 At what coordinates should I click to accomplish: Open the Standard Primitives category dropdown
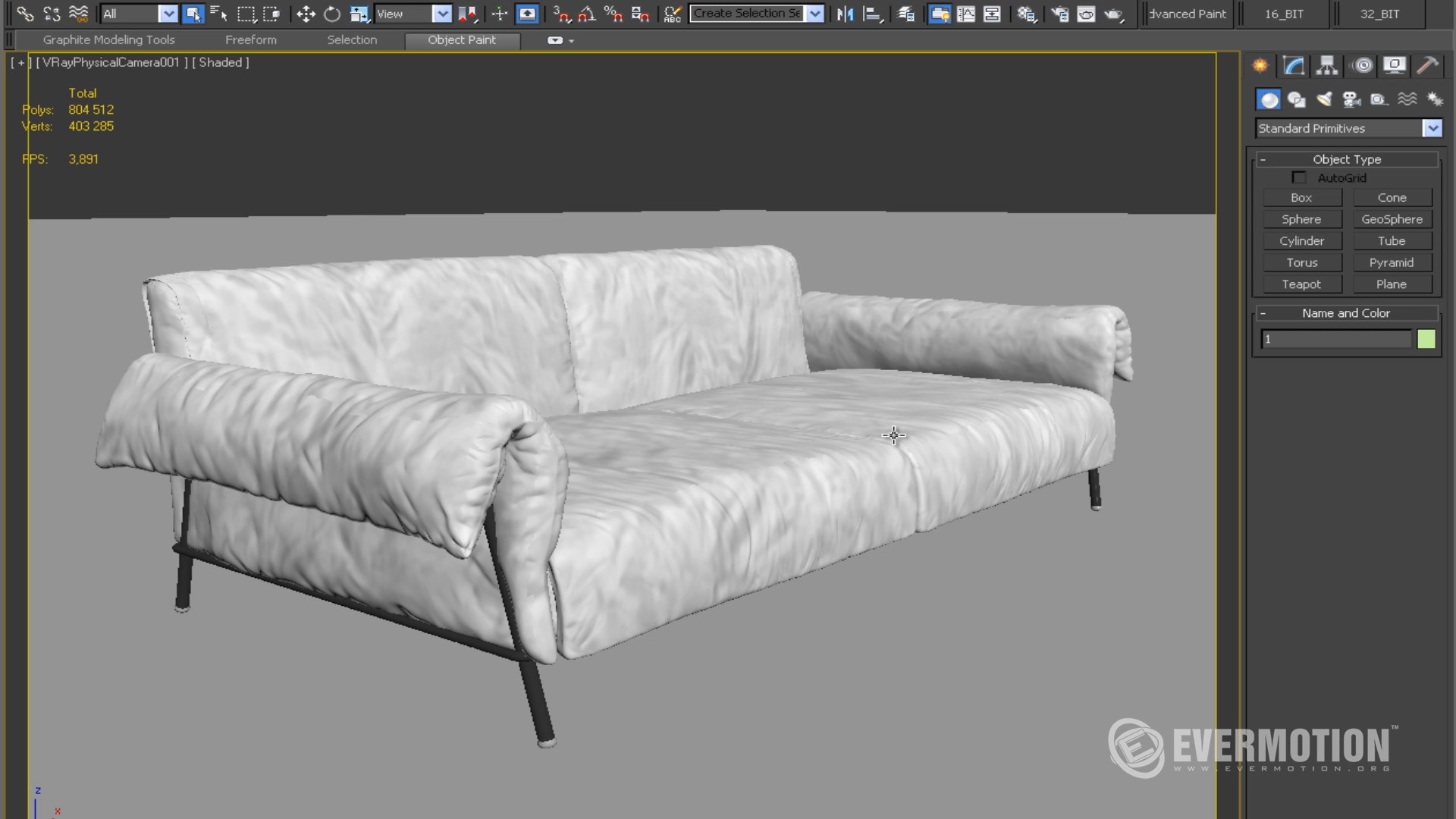(1432, 128)
